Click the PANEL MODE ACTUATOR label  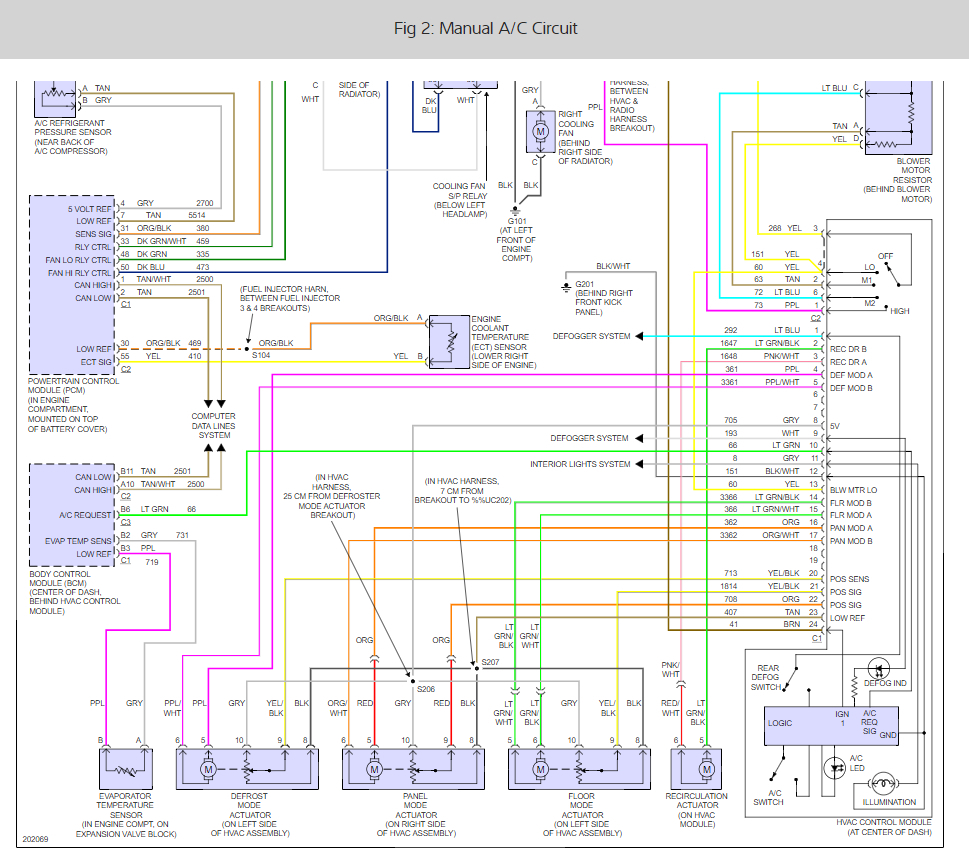[x=416, y=815]
